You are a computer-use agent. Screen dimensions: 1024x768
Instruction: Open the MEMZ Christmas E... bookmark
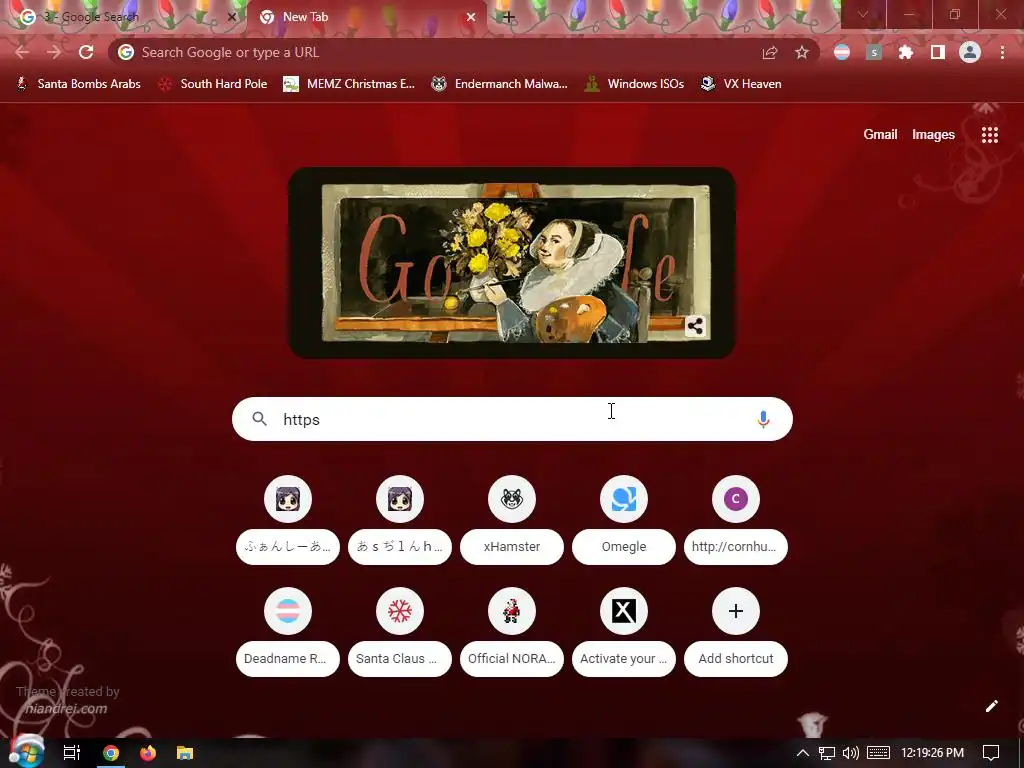pos(349,84)
